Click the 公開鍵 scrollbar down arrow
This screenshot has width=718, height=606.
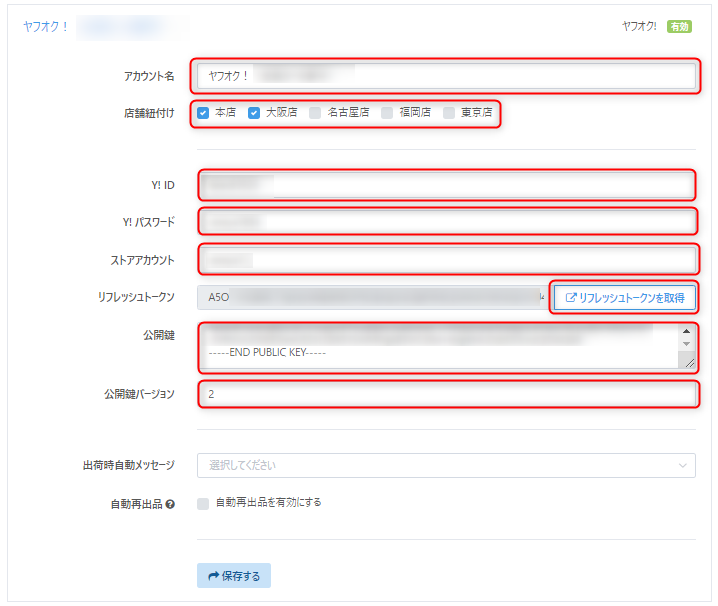click(686, 344)
